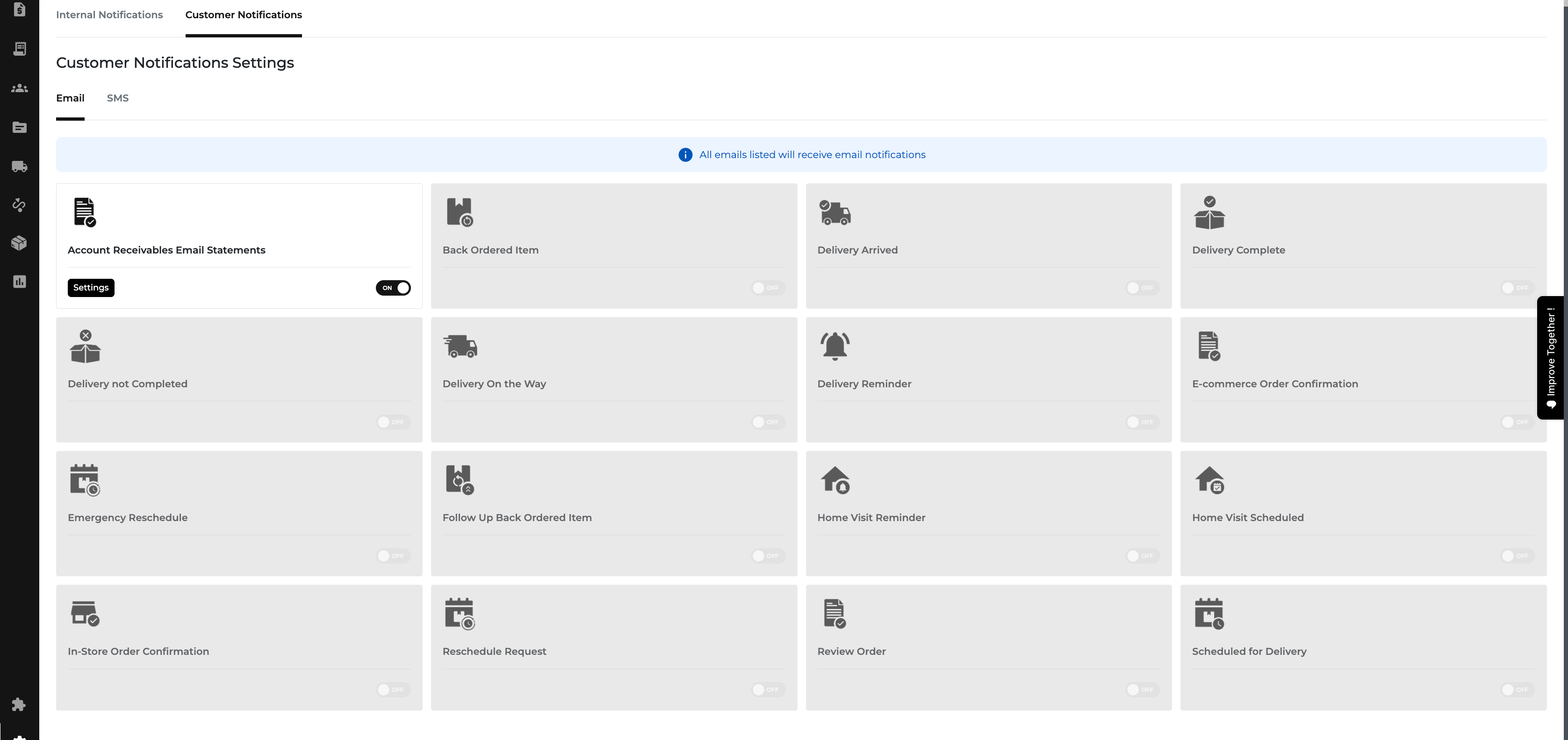Enable the Scheduled for Delivery toggle
The width and height of the screenshot is (1568, 740).
1518,689
